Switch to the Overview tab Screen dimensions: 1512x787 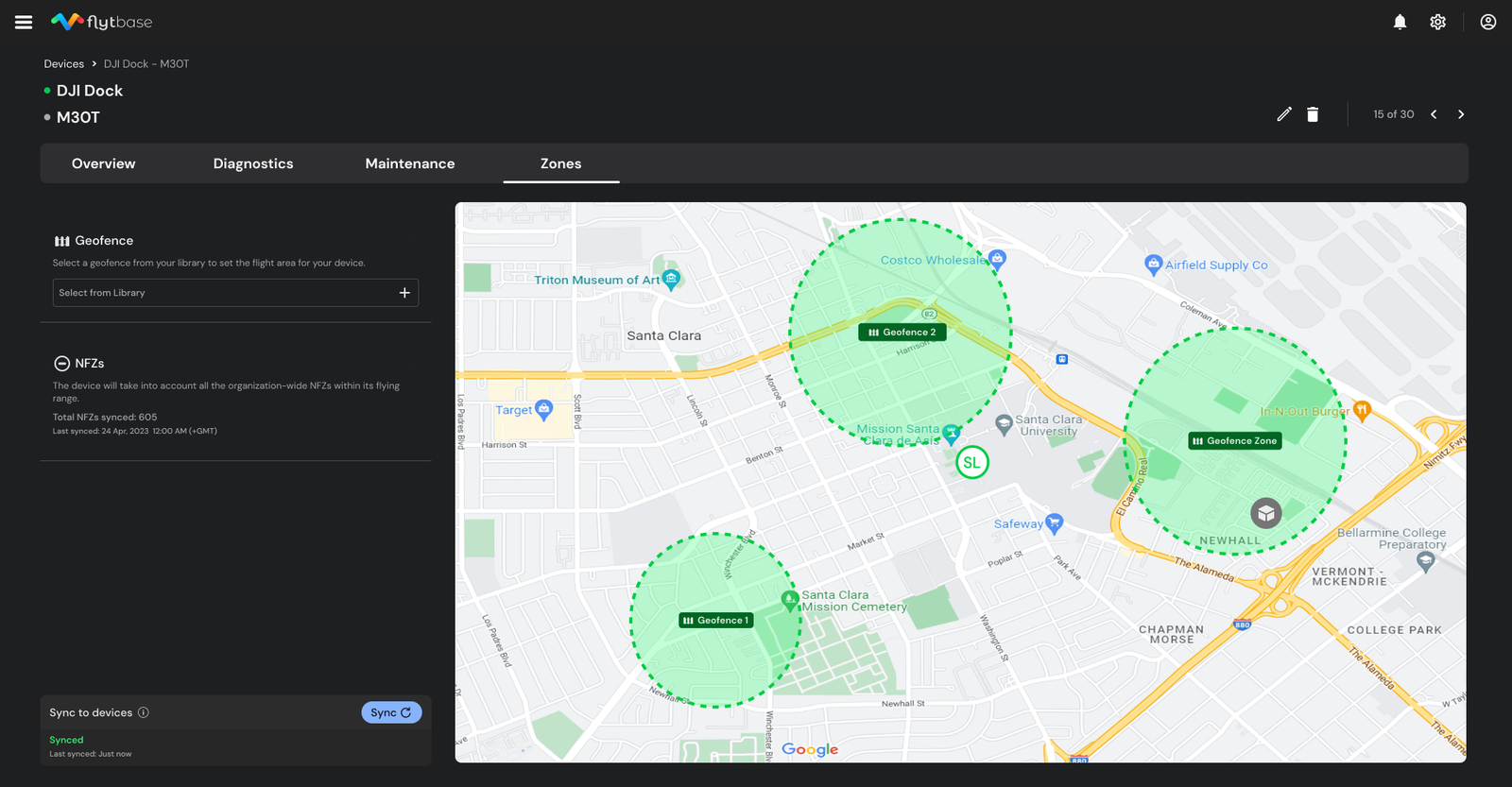[104, 163]
